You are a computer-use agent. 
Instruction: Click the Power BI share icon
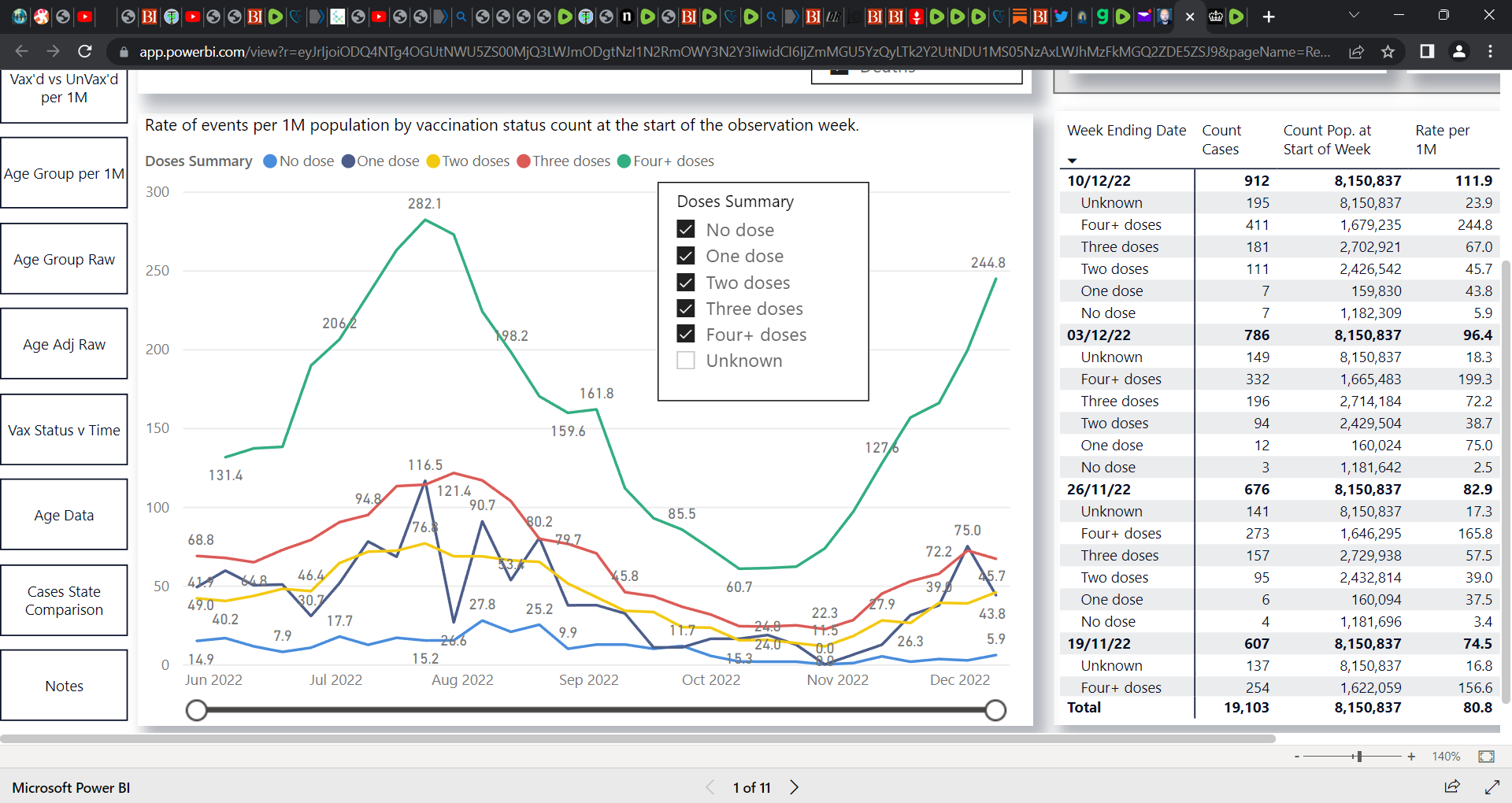pyautogui.click(x=1452, y=786)
